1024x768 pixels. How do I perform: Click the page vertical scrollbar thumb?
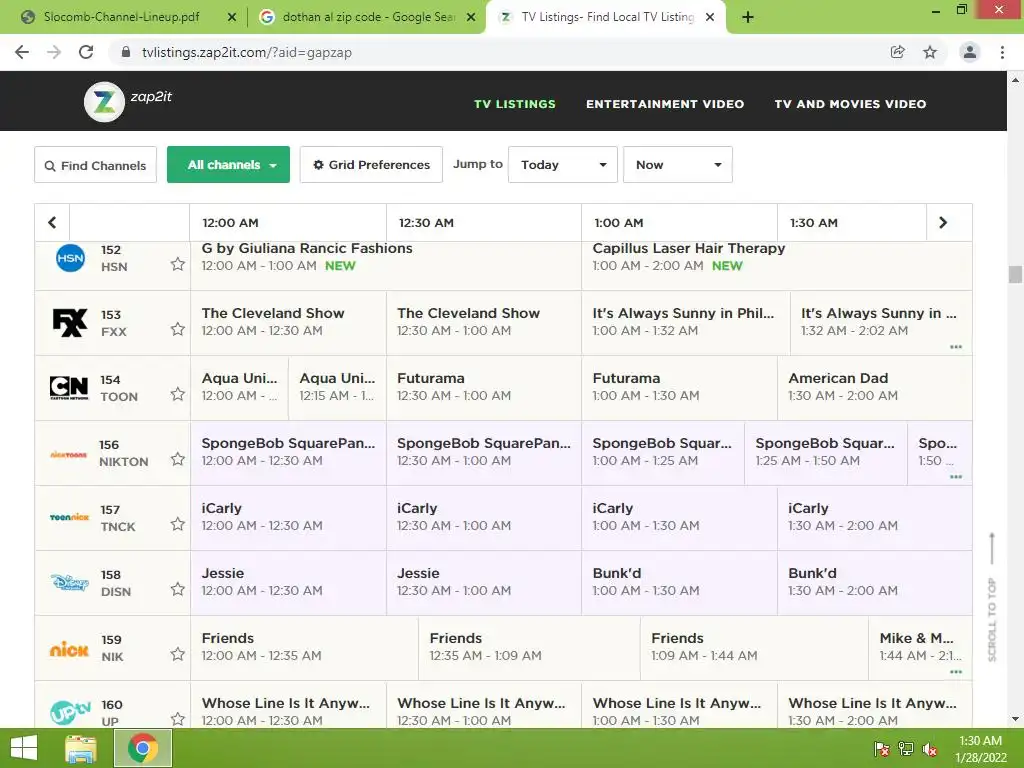1015,274
